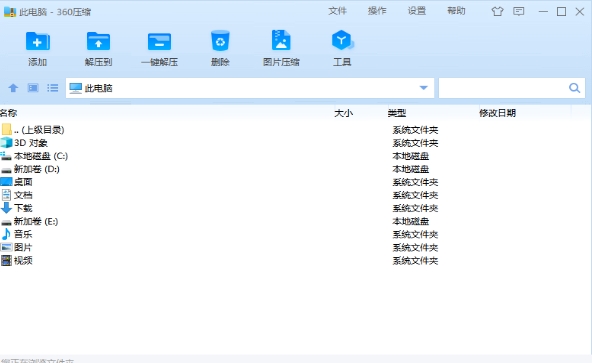Click the 新加卷 (D:) drive icon

point(6,170)
